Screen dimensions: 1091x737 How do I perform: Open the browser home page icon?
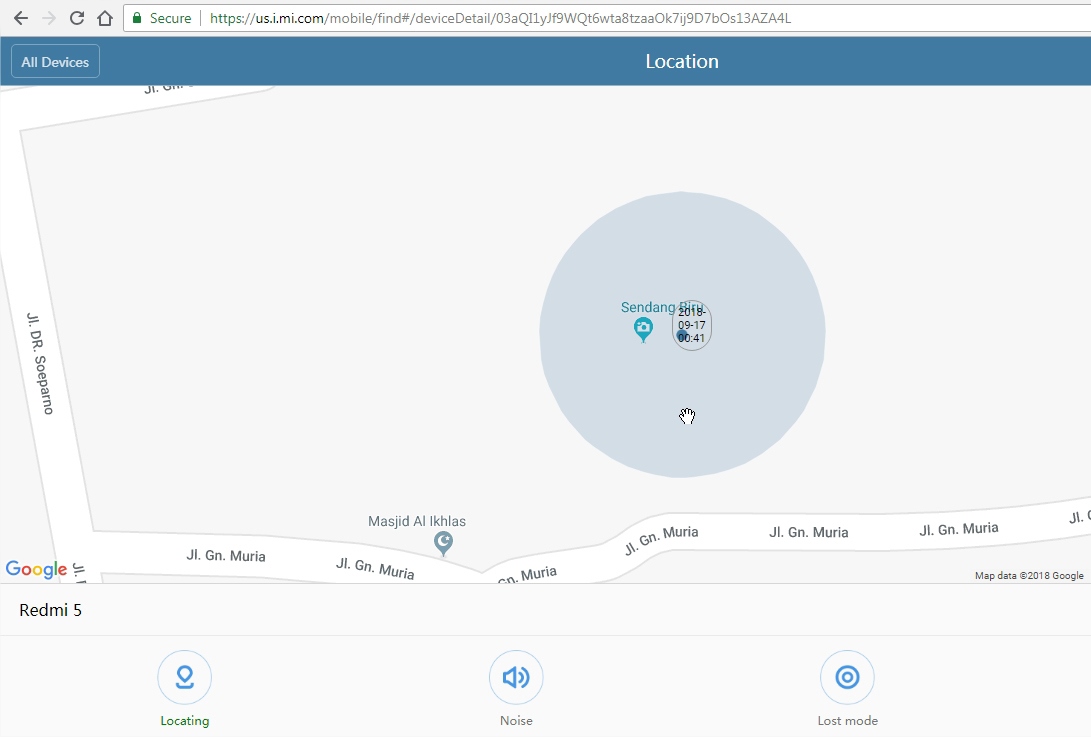104,18
